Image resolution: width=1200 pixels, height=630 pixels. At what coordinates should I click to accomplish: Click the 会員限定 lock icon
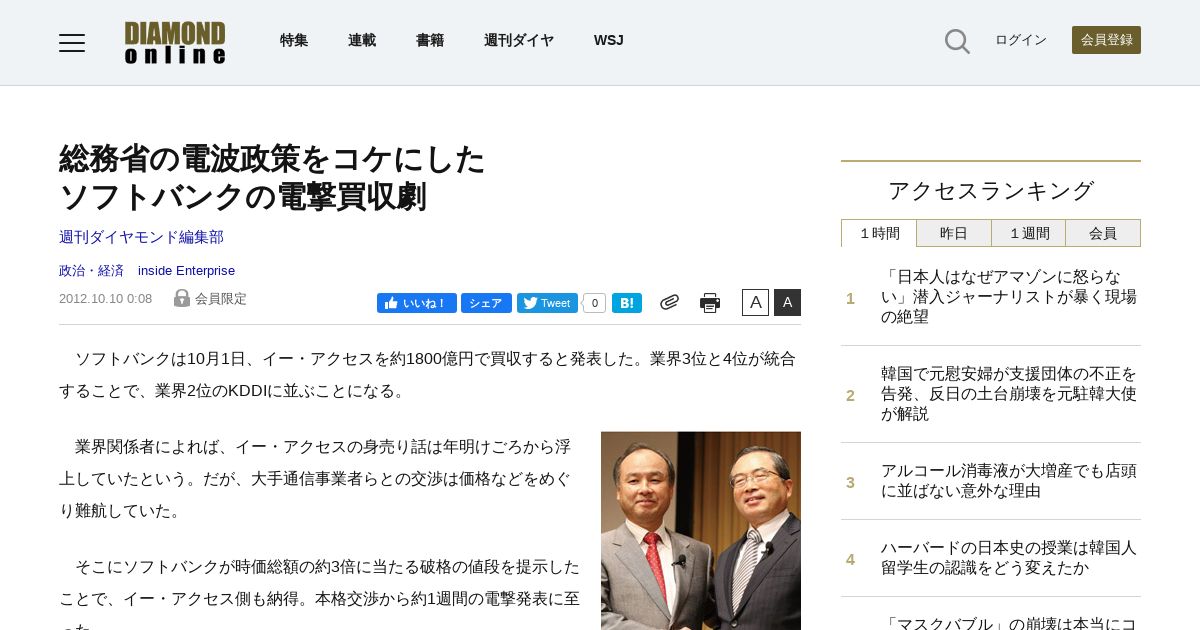pyautogui.click(x=182, y=298)
